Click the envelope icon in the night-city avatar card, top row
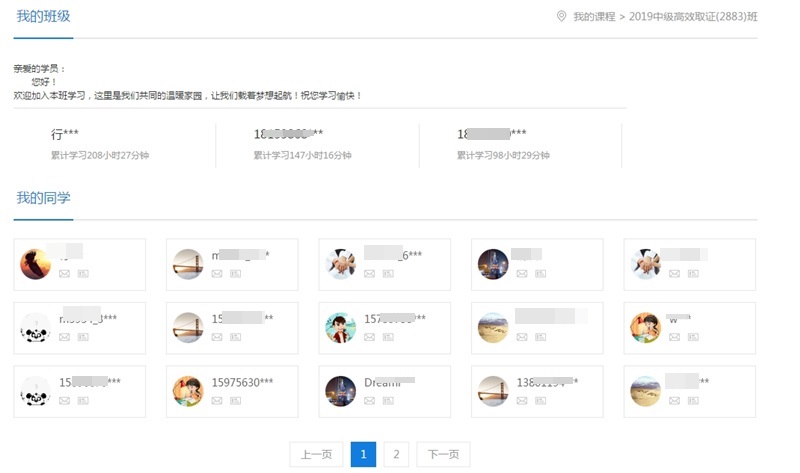Screen dimensions: 800x473 522,273
